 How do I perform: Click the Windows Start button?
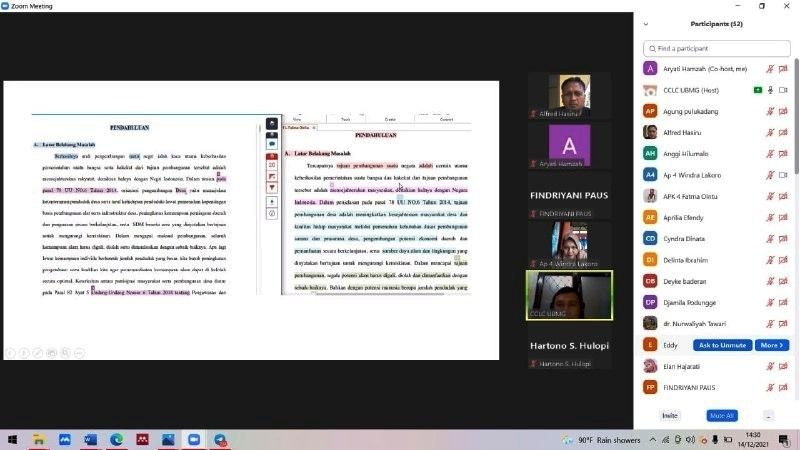point(13,439)
